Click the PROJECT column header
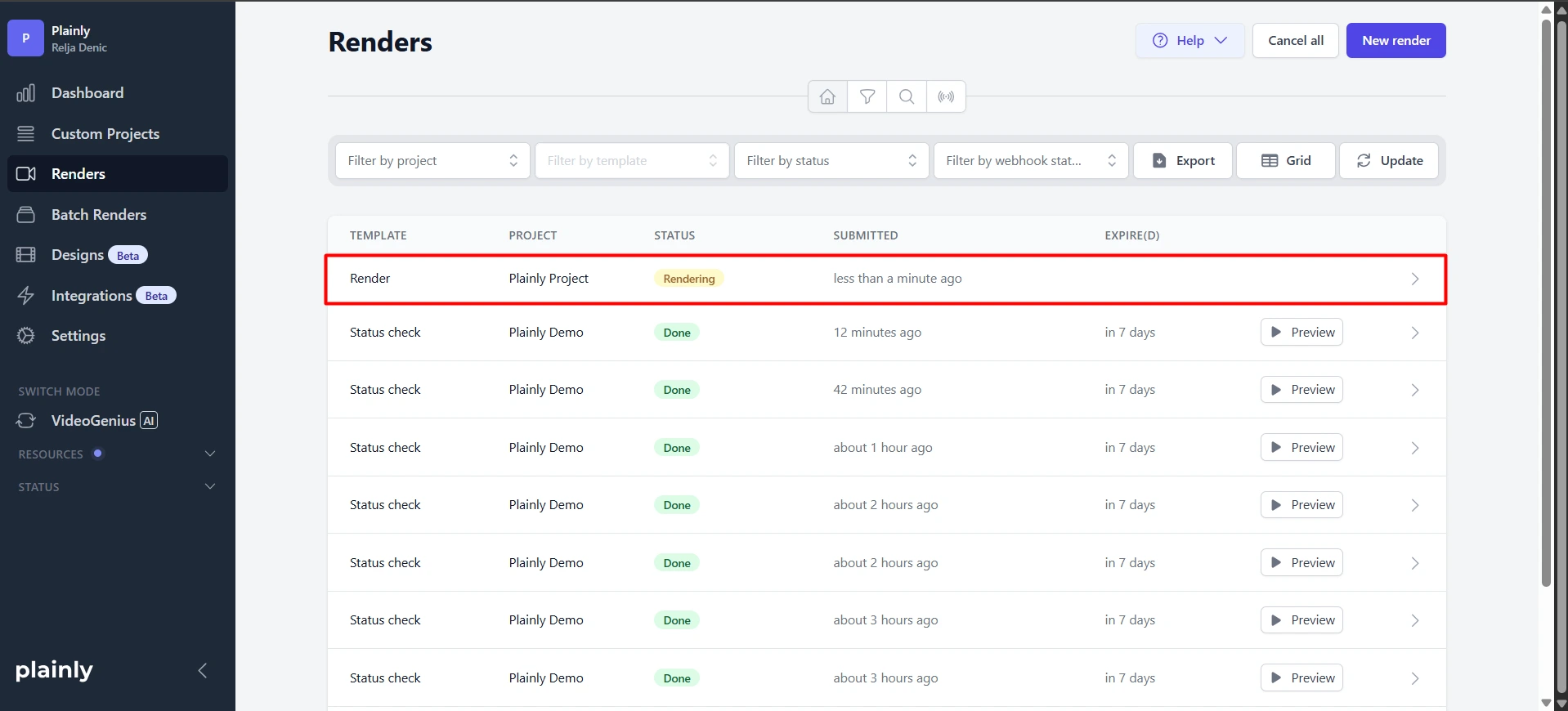Viewport: 1568px width, 711px height. (x=532, y=235)
